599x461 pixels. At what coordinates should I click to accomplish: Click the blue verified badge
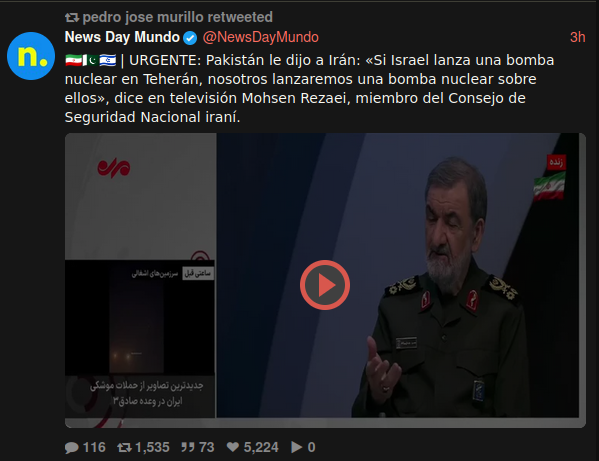point(190,38)
